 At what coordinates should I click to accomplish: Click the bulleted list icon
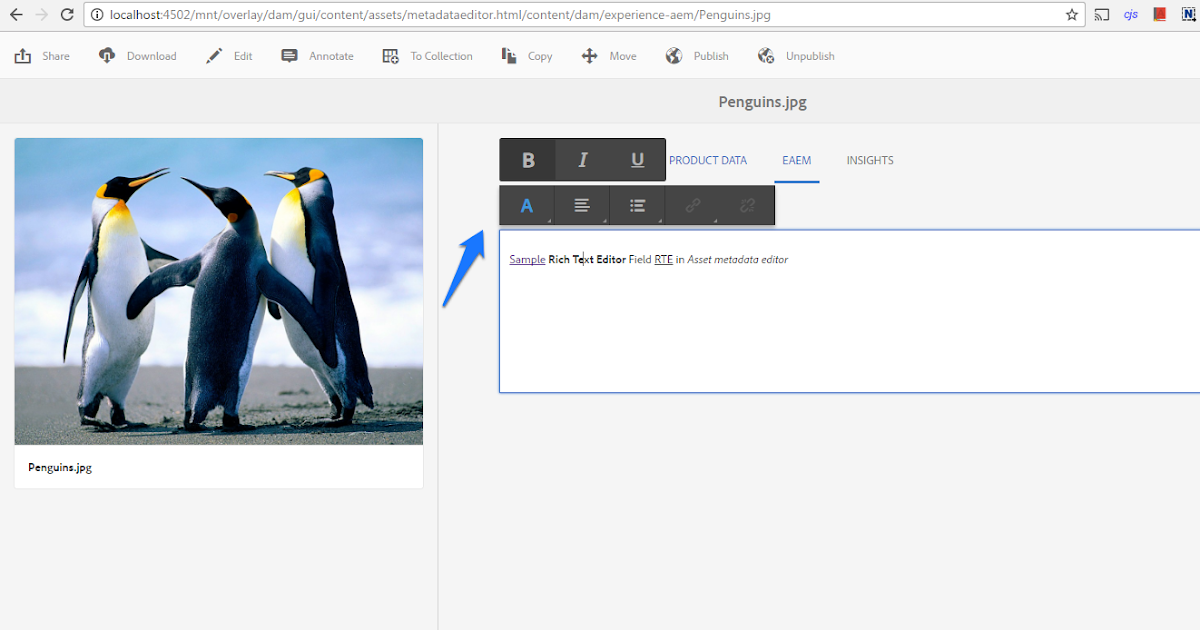tap(637, 205)
